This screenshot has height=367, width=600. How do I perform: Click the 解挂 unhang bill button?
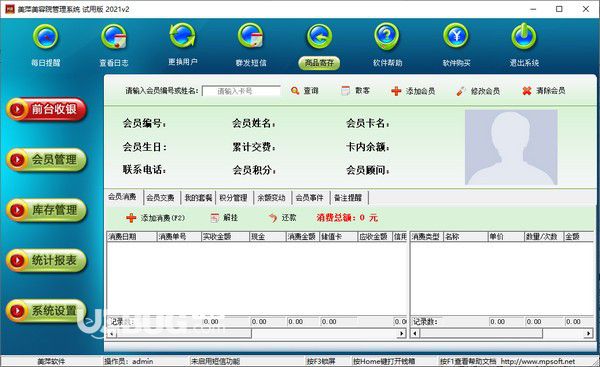tap(225, 218)
